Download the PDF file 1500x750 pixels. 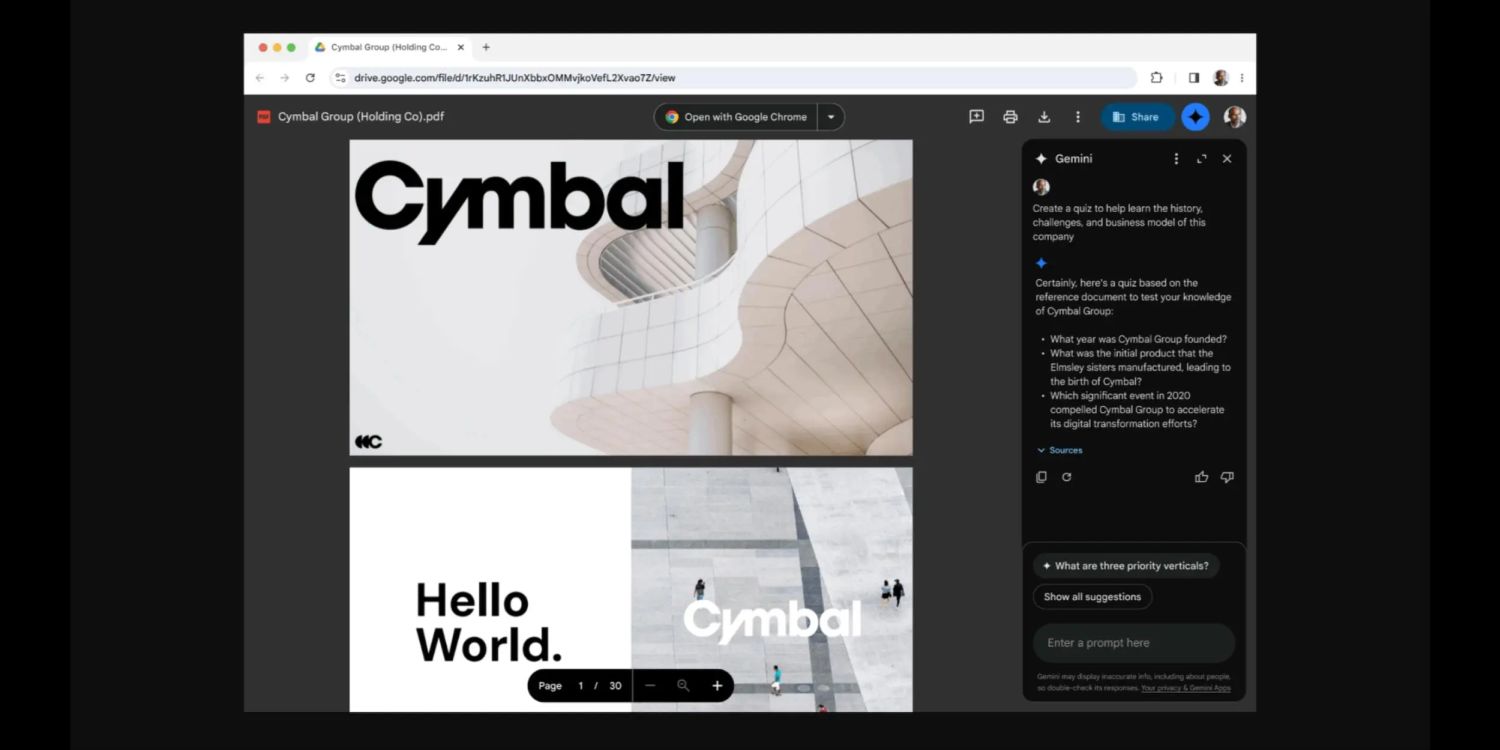[1044, 117]
